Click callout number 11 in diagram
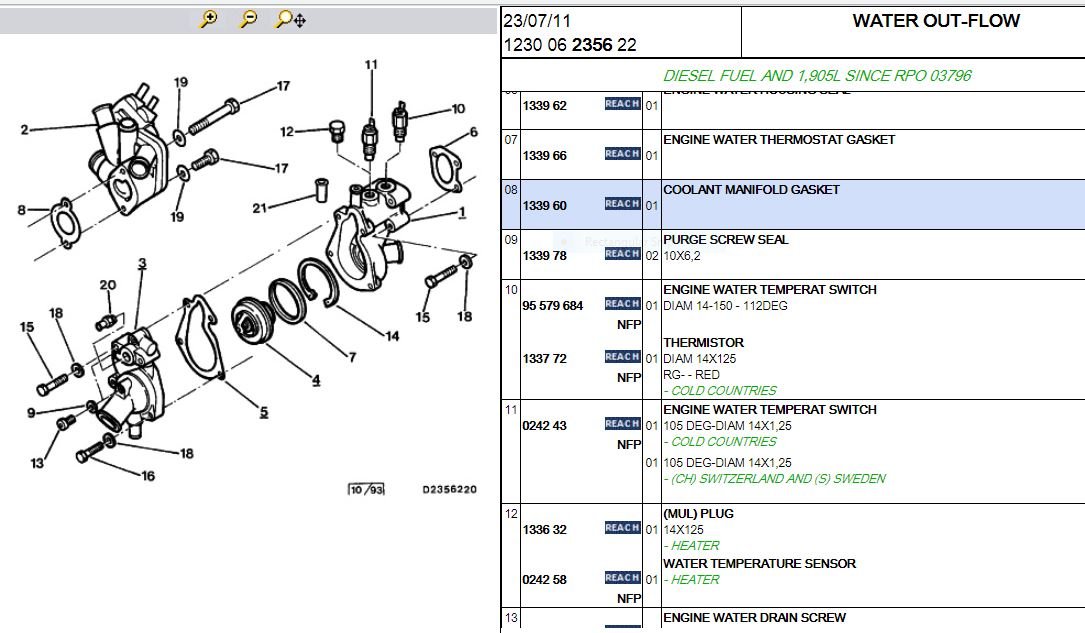 (371, 64)
